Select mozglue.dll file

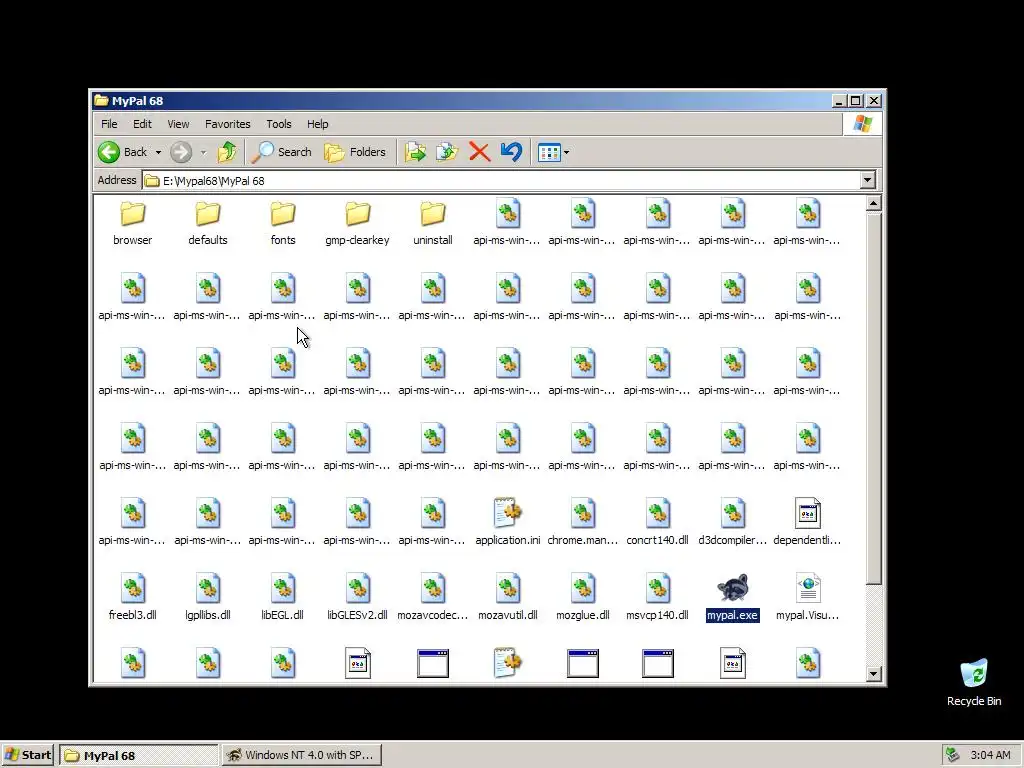[583, 598]
